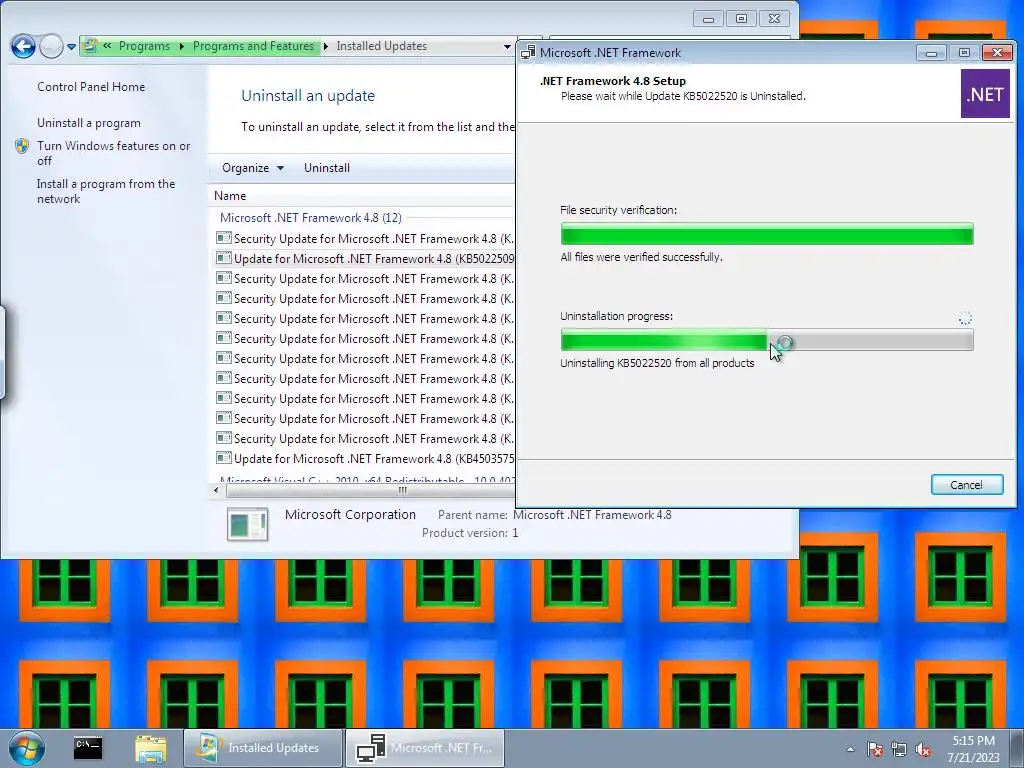Image resolution: width=1024 pixels, height=768 pixels.
Task: Expand the arrow after Programs and Features
Action: [x=325, y=46]
